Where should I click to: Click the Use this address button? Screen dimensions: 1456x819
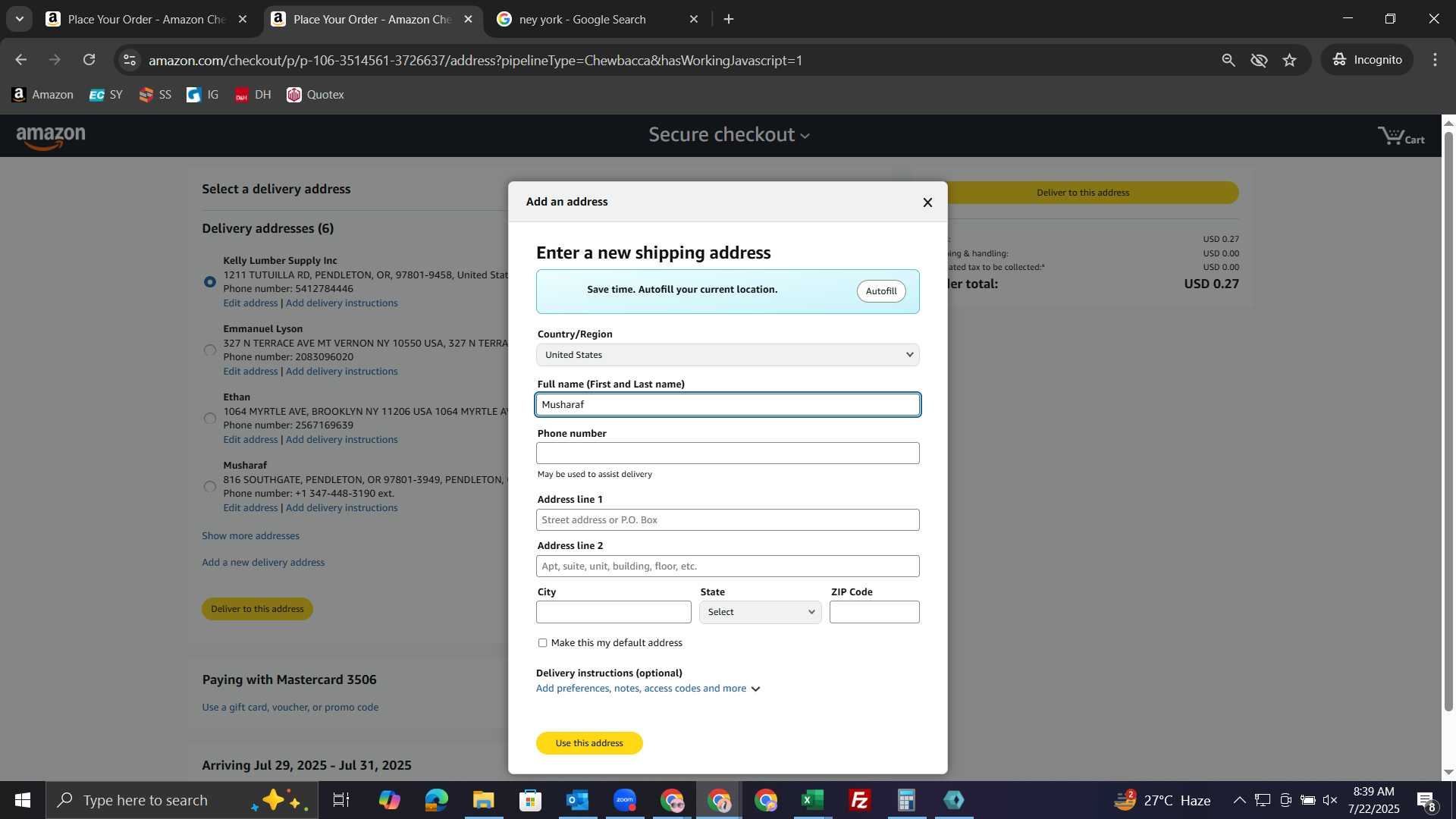[x=589, y=743]
